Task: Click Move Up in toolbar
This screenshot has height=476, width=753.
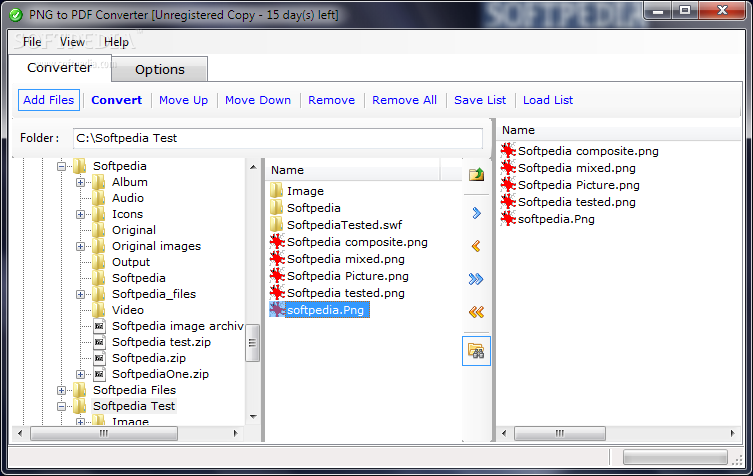Action: (183, 100)
